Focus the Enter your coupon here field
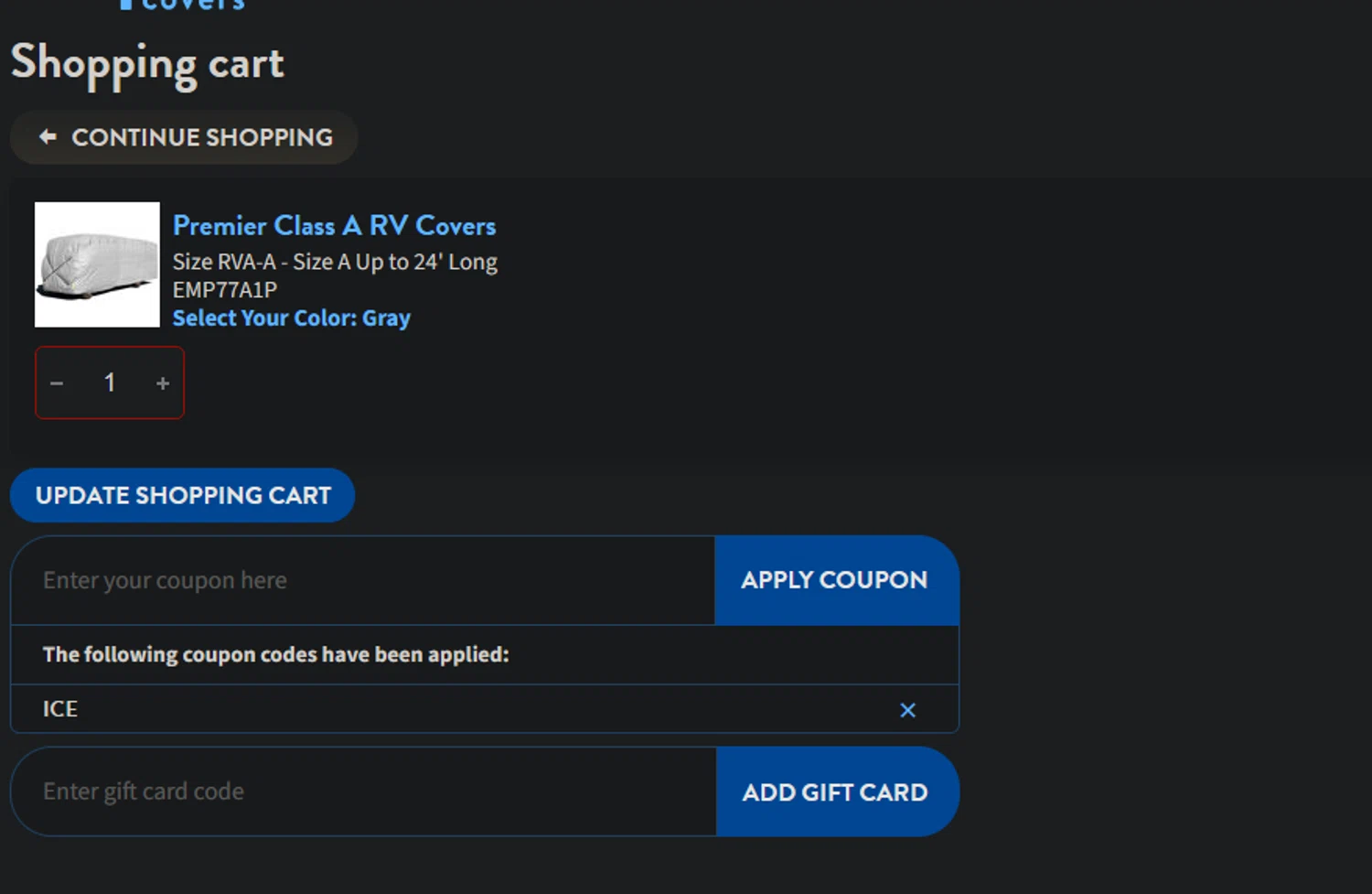This screenshot has height=894, width=1372. (362, 580)
